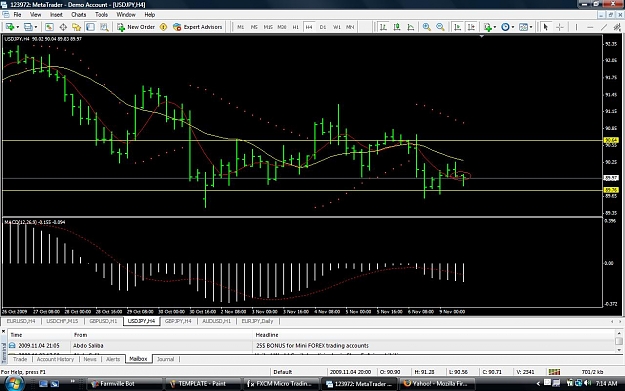This screenshot has height=391, width=625.
Task: Select the Crosshair tool
Action: pos(560,27)
